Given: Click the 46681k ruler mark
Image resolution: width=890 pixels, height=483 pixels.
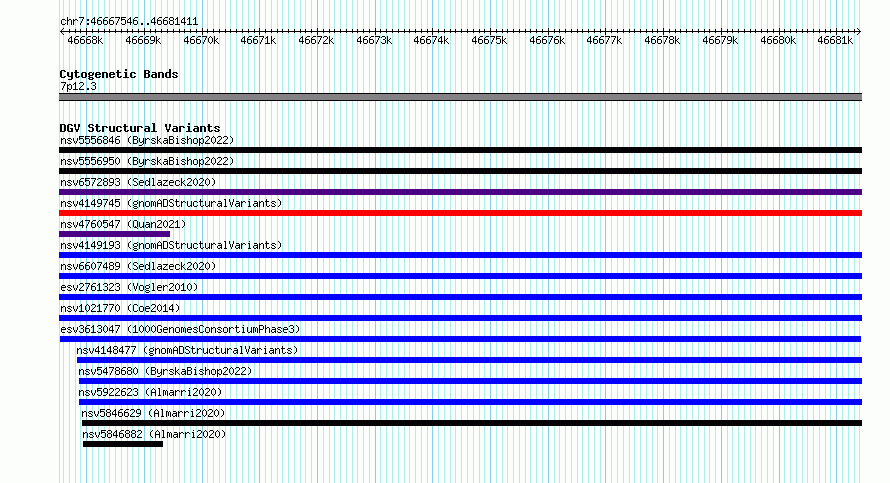Looking at the screenshot, I should click(836, 40).
